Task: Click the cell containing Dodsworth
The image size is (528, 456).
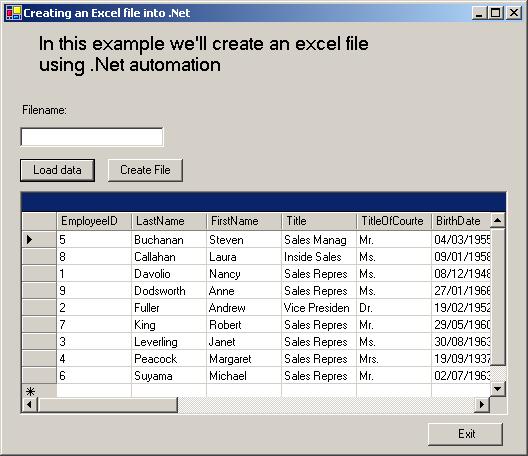Action: click(169, 291)
